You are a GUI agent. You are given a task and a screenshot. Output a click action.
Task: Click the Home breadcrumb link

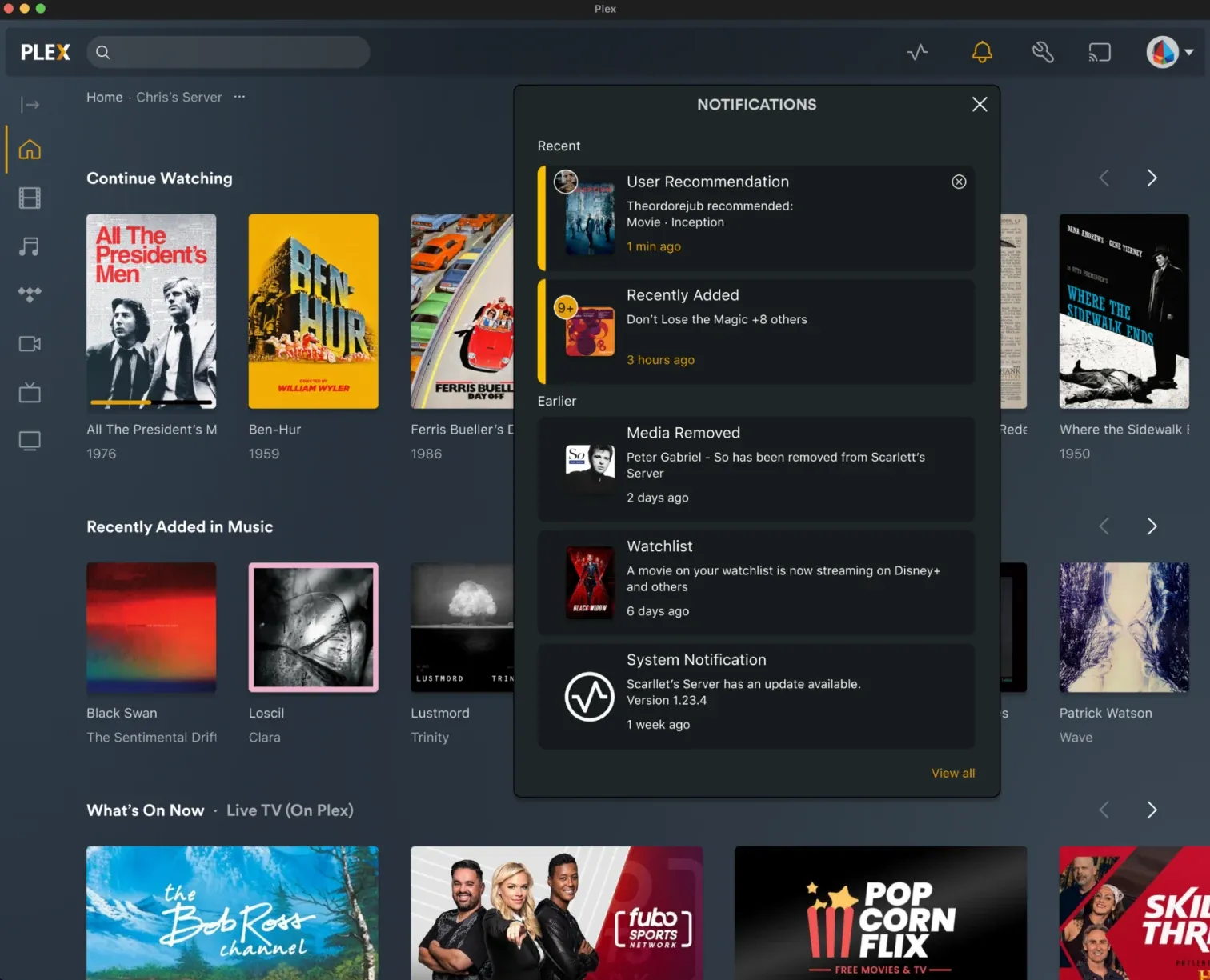pyautogui.click(x=105, y=97)
